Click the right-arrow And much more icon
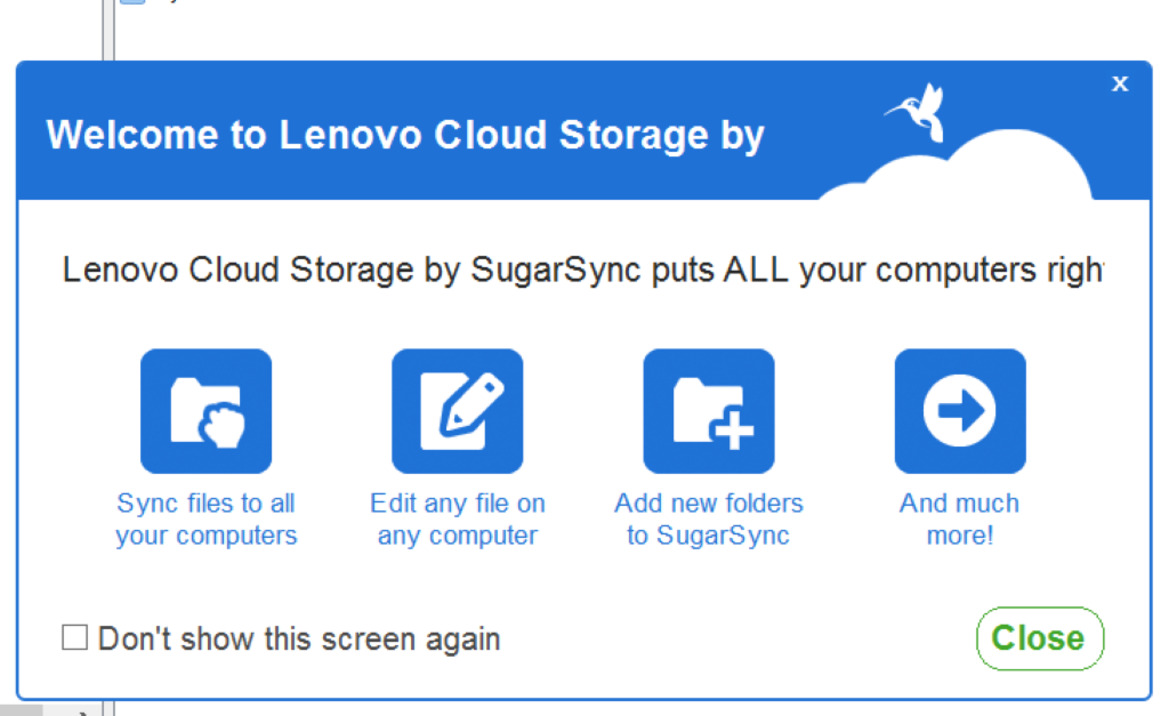Image resolution: width=1169 pixels, height=716 pixels. tap(960, 411)
